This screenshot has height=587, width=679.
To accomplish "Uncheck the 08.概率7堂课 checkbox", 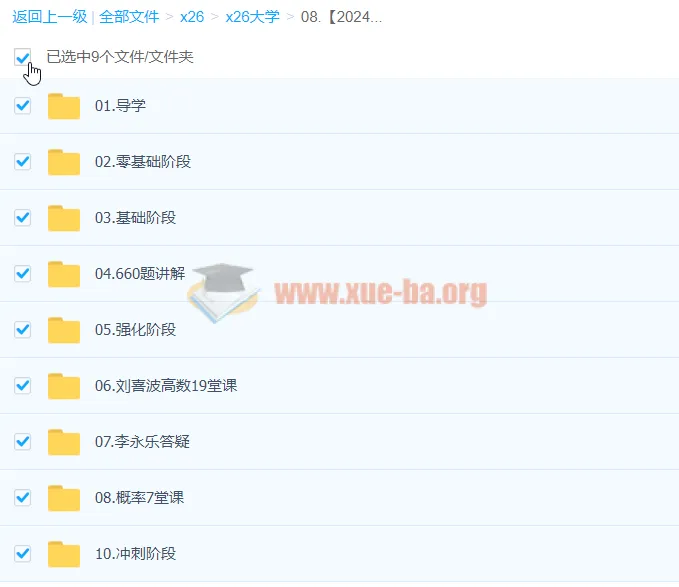I will 23,497.
